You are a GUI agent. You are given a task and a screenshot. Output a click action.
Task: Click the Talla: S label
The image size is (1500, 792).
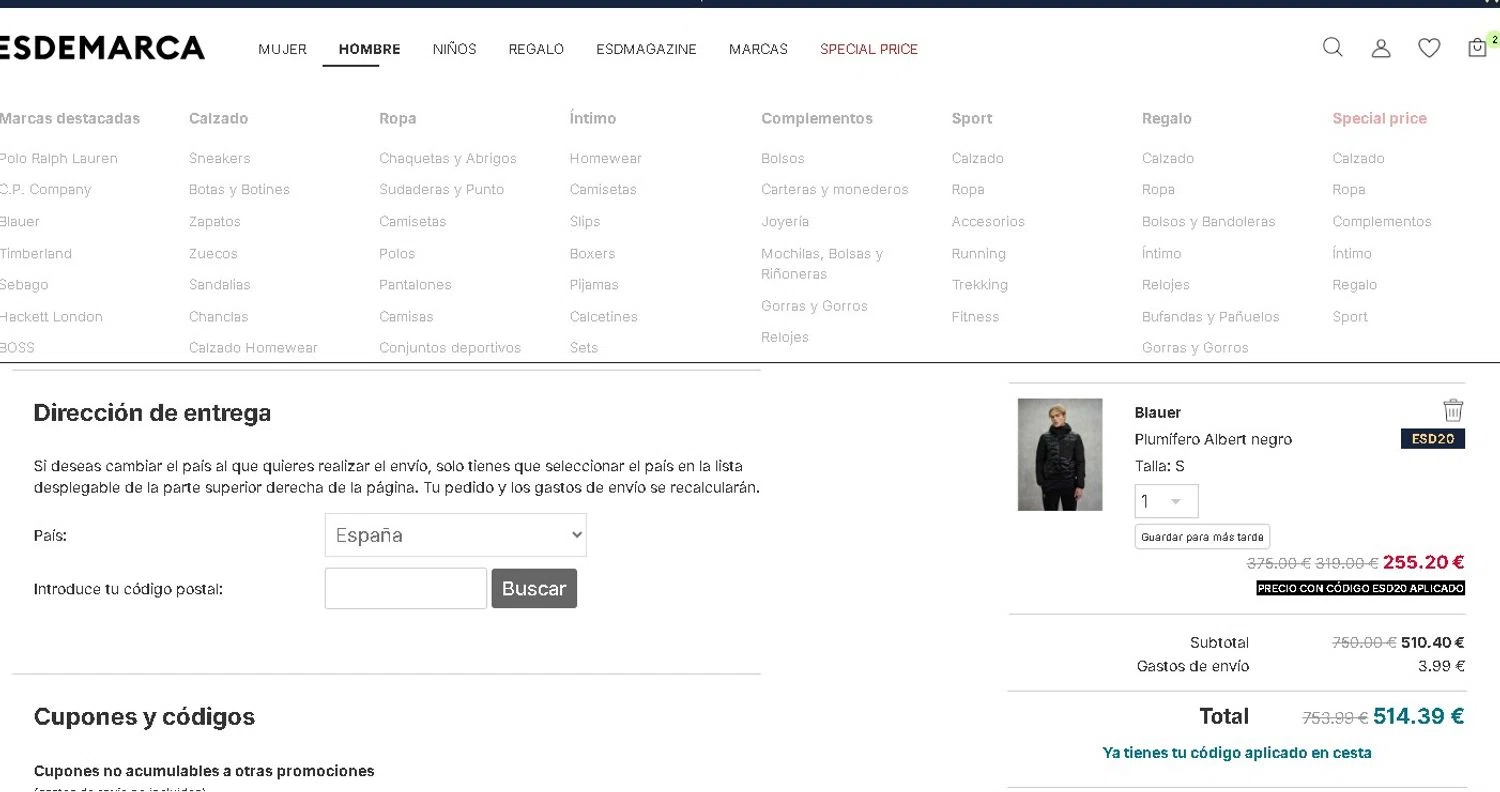[x=1159, y=466]
